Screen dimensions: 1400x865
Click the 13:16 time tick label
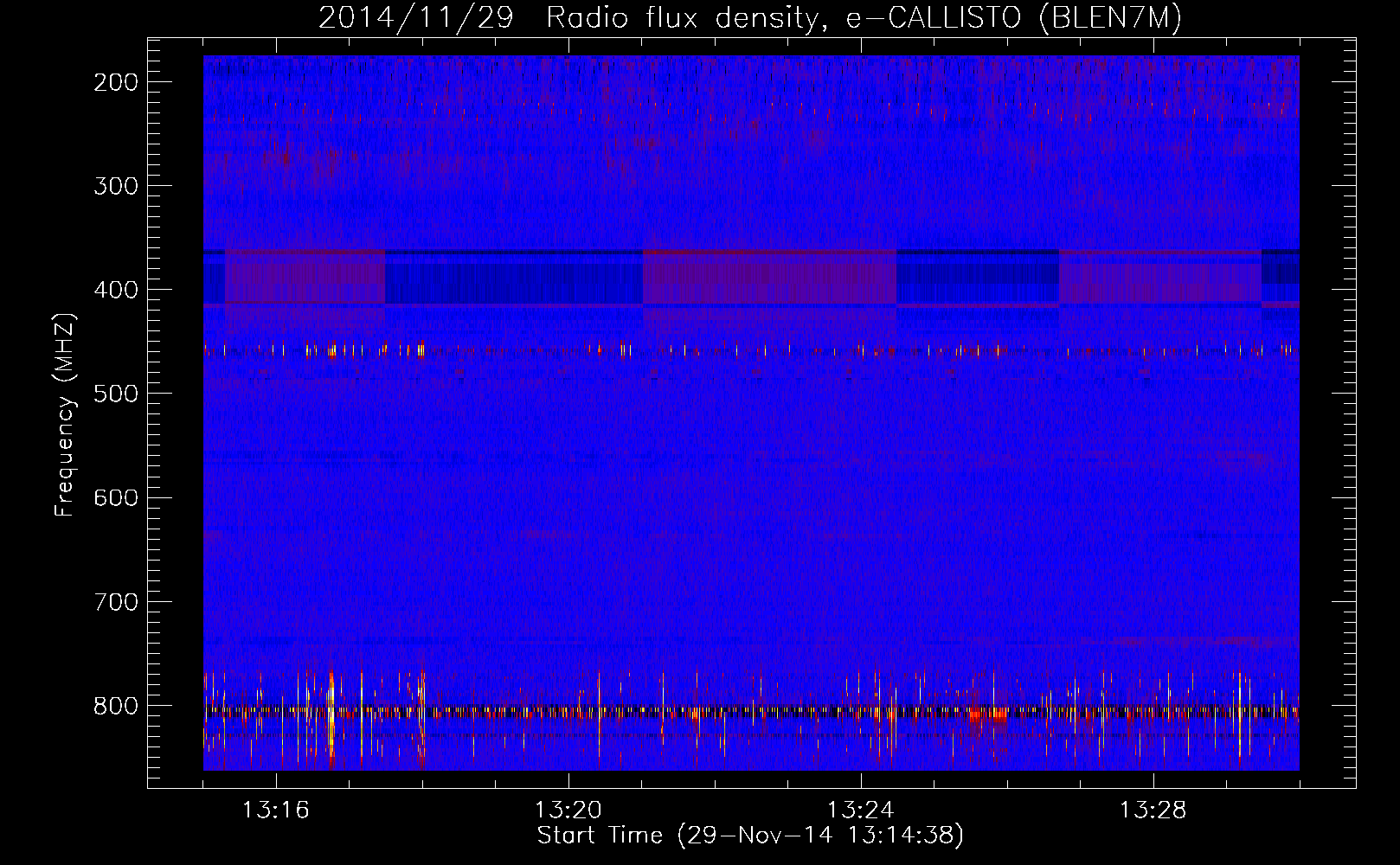pyautogui.click(x=275, y=811)
